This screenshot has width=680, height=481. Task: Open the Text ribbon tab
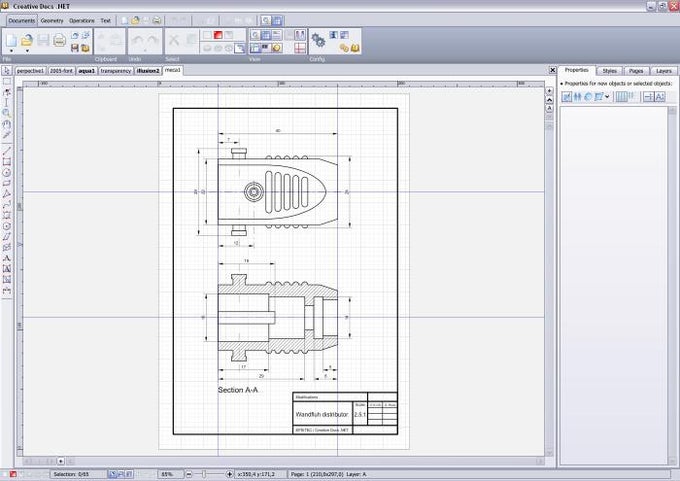[x=105, y=20]
